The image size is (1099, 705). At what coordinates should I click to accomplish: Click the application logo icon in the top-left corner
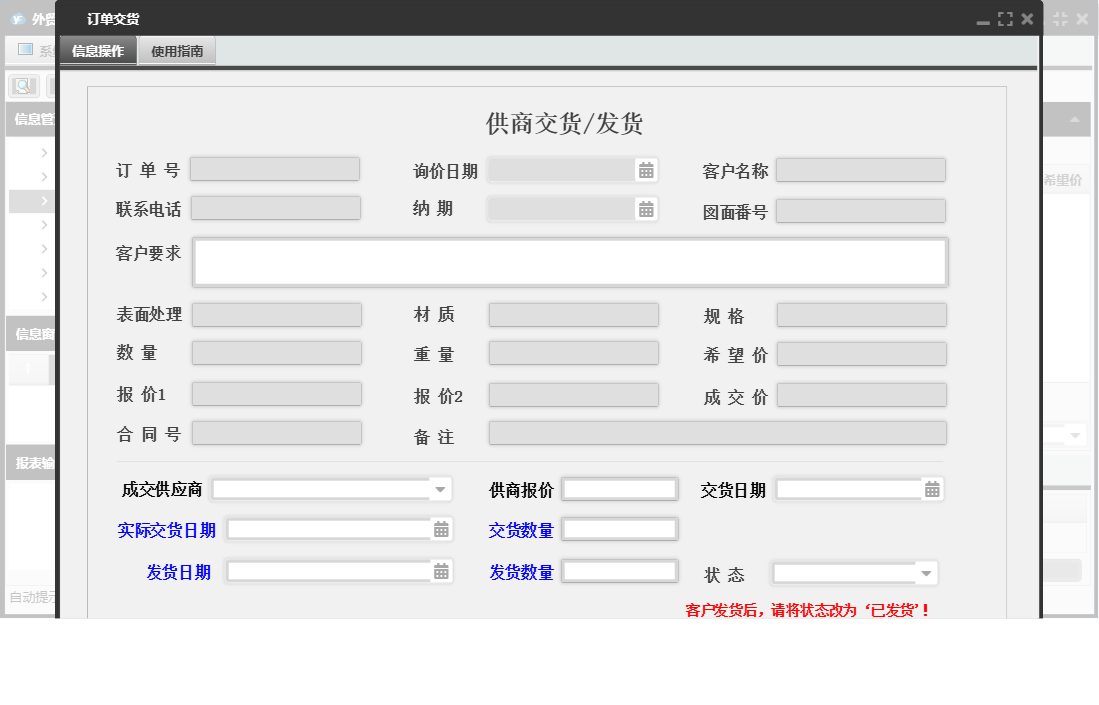point(19,17)
